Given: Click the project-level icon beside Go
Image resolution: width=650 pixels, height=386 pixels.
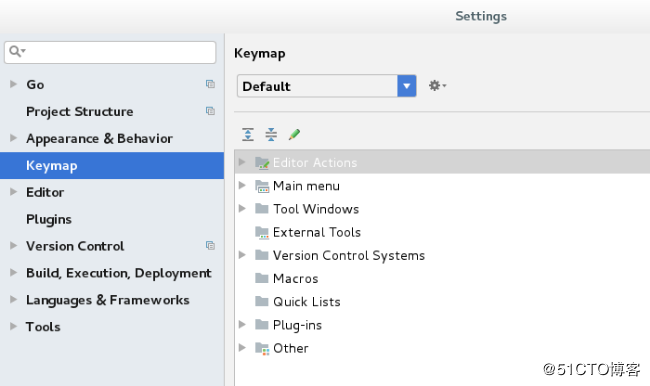Looking at the screenshot, I should (x=210, y=84).
